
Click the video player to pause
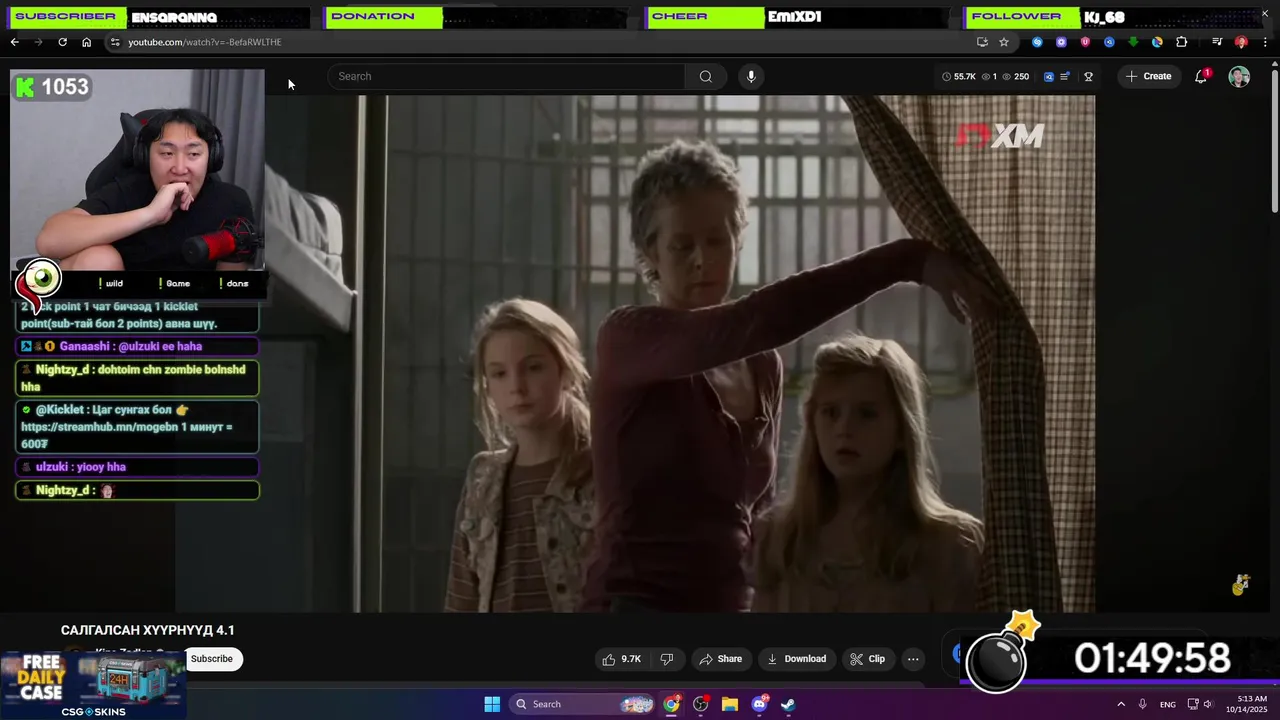point(635,354)
